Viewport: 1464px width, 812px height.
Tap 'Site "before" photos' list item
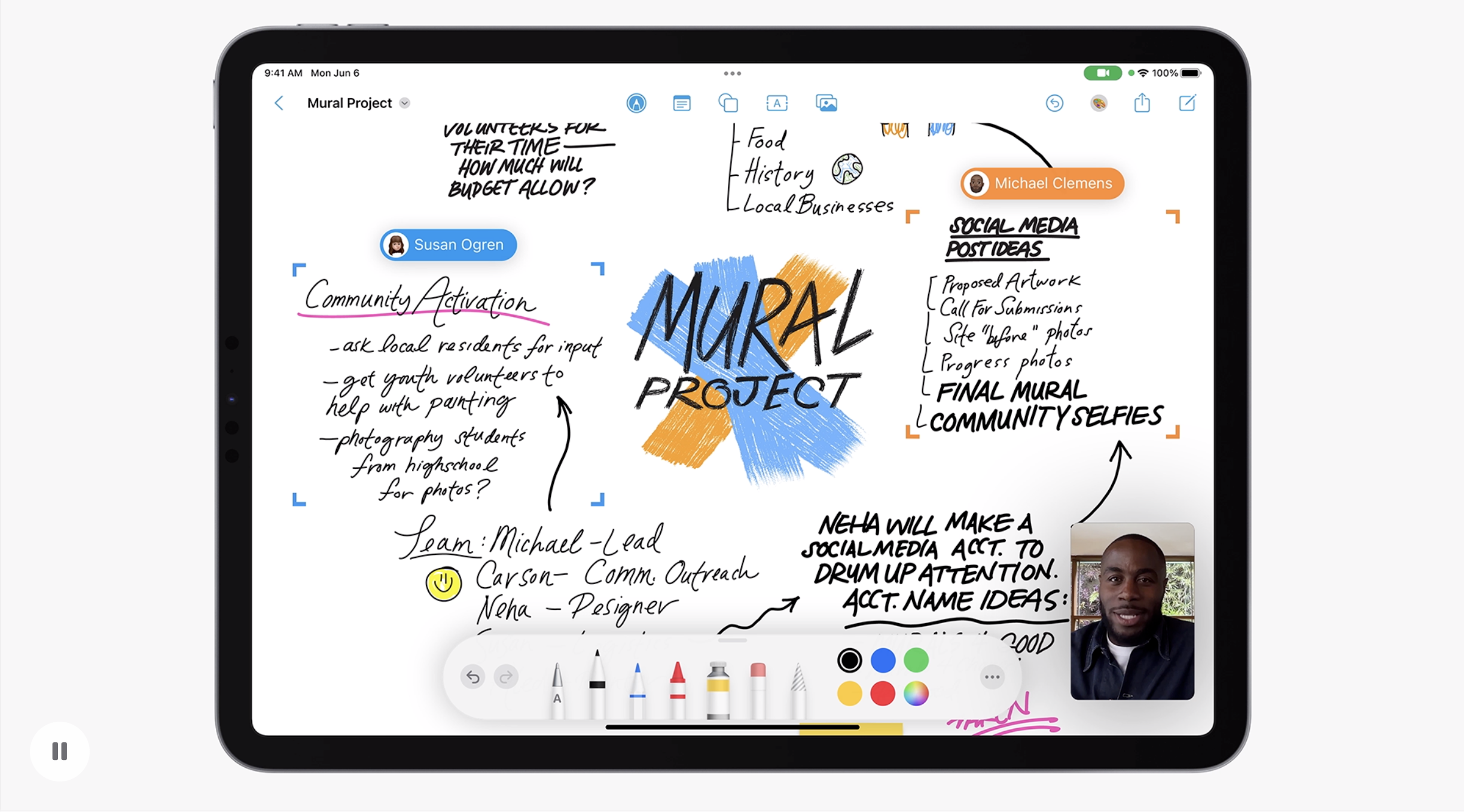pos(1017,334)
